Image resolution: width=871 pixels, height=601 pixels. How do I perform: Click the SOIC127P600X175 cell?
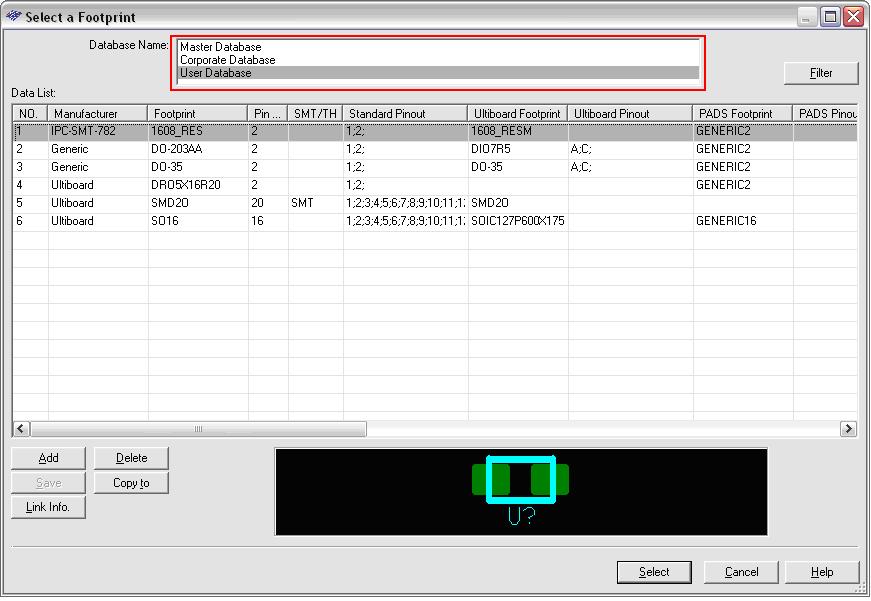(518, 221)
